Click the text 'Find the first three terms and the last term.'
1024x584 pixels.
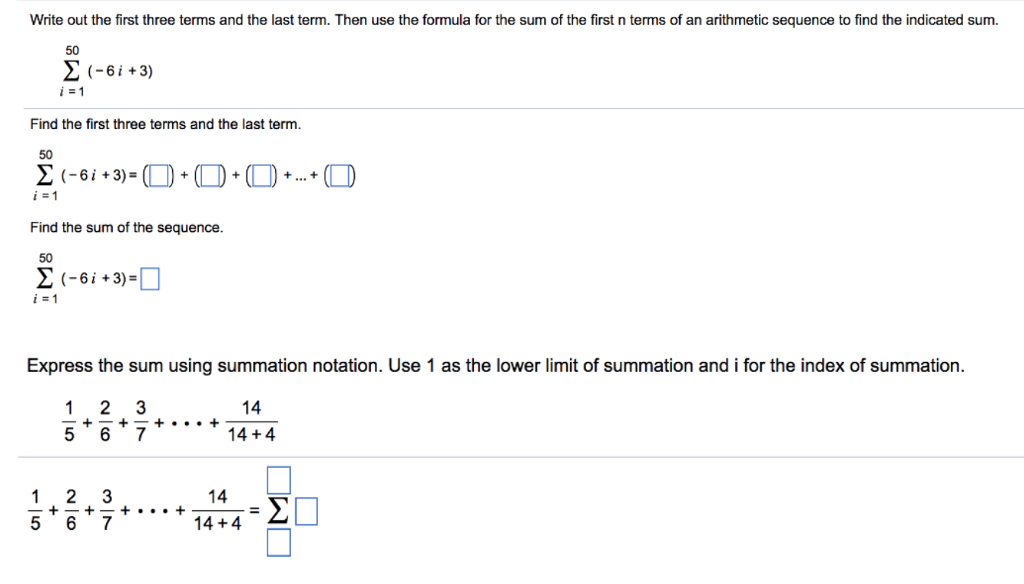pyautogui.click(x=166, y=124)
